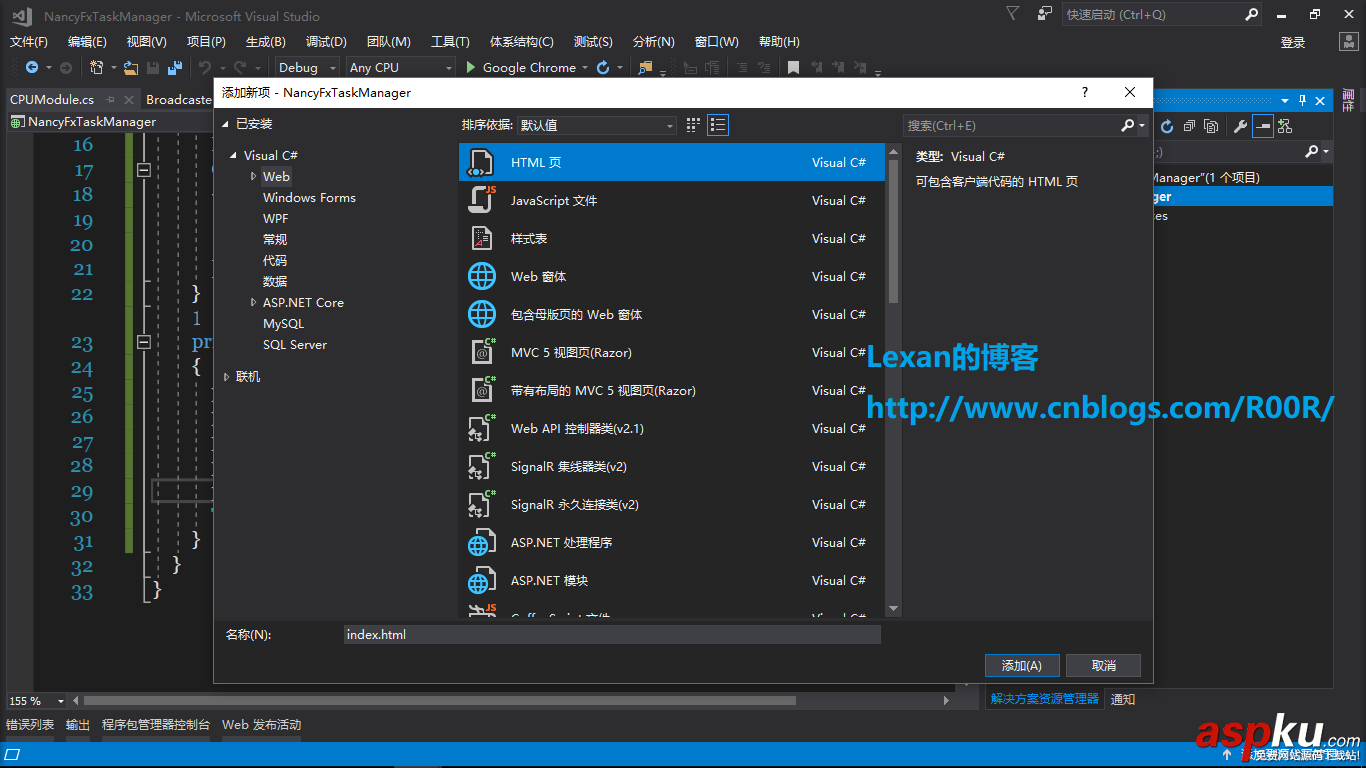Click the account avatar icon
Image resolution: width=1366 pixels, height=768 pixels.
tap(1348, 41)
